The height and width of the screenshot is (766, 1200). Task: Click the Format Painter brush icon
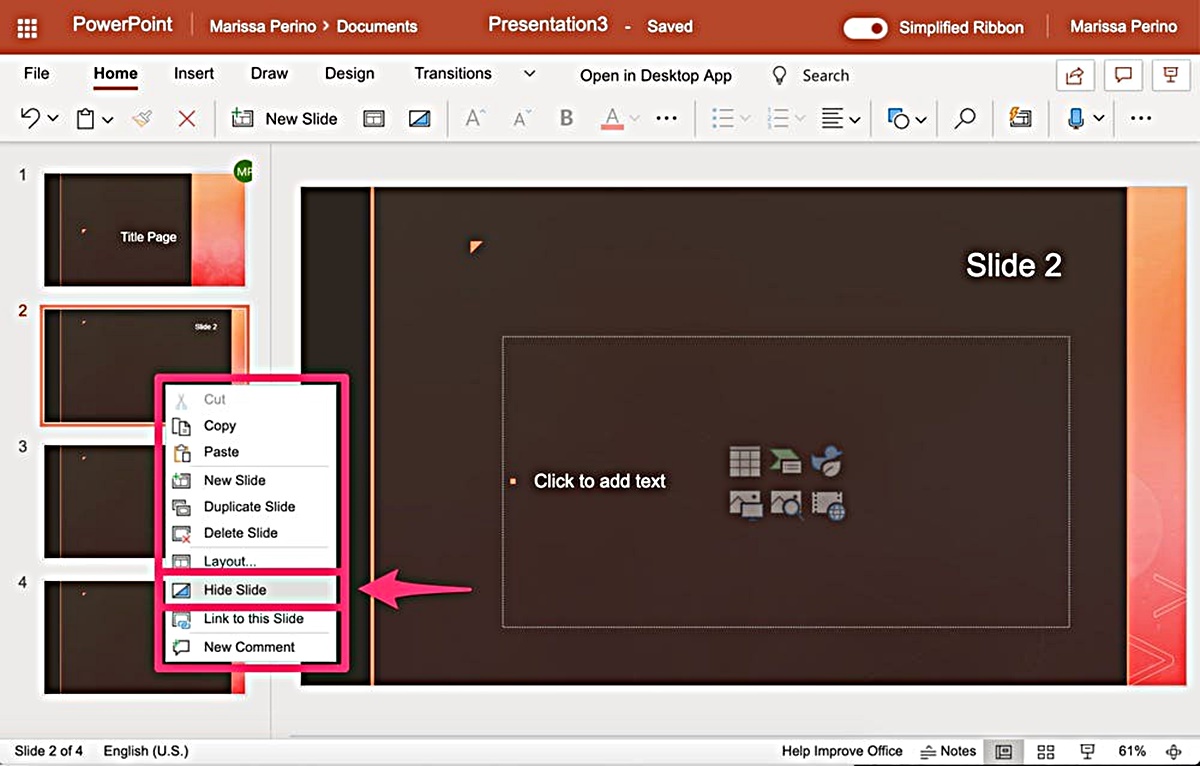click(x=143, y=118)
